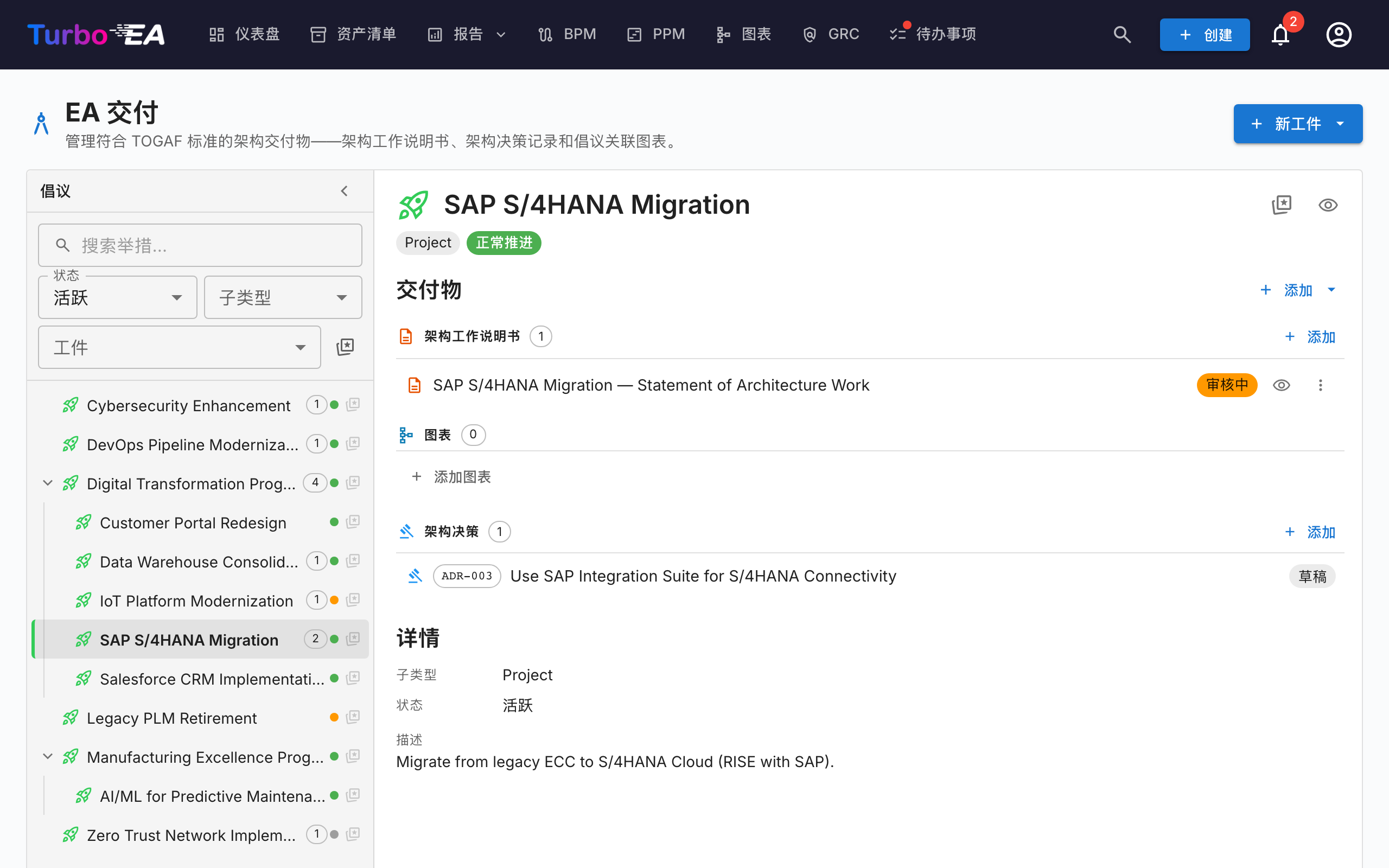The width and height of the screenshot is (1389, 868).
Task: Click favorite icon on Legacy PLM Retirement row
Action: 353,717
